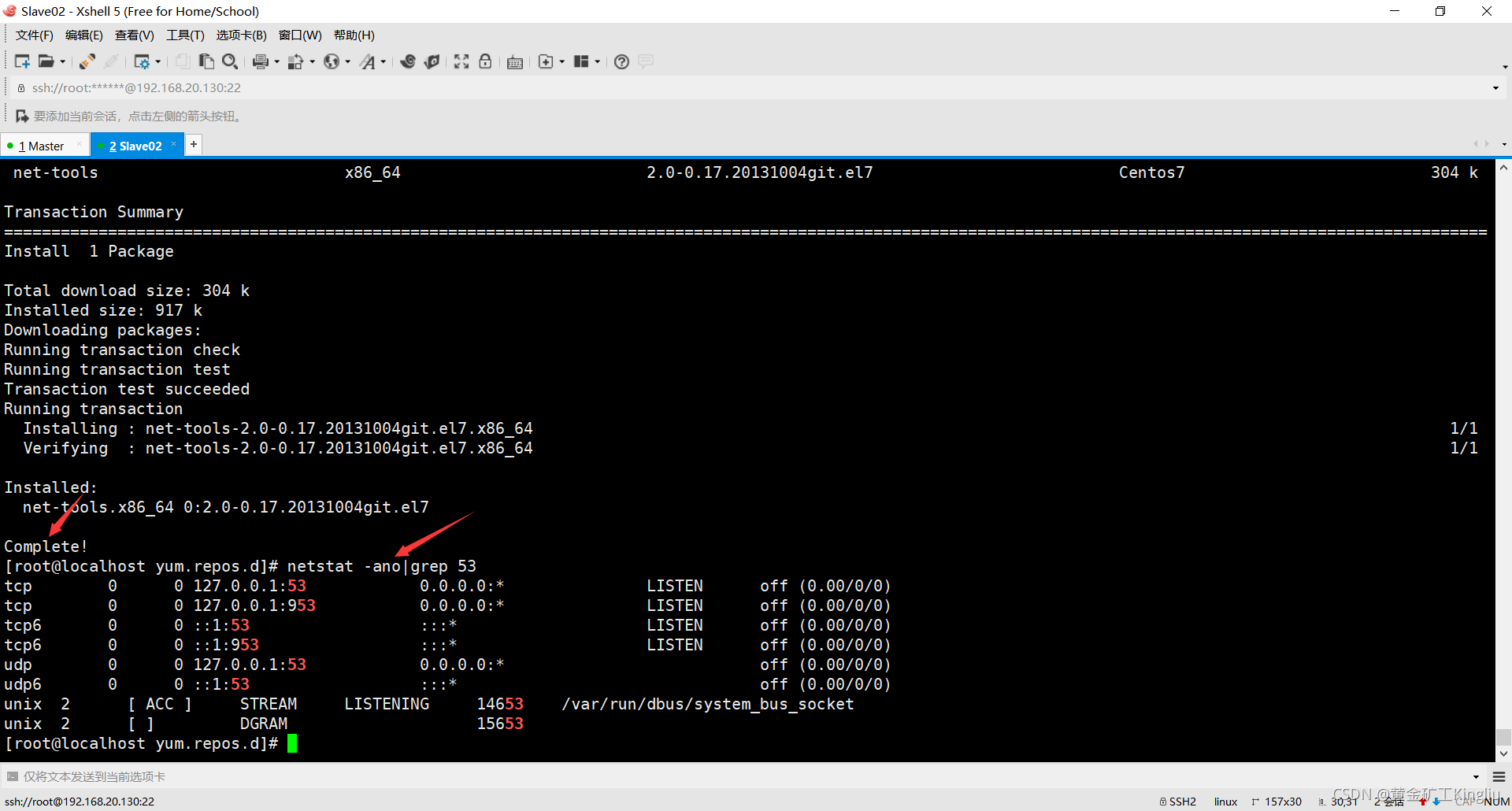Screen dimensions: 1512x811
Task: Click the Find magnifier icon
Action: click(230, 61)
